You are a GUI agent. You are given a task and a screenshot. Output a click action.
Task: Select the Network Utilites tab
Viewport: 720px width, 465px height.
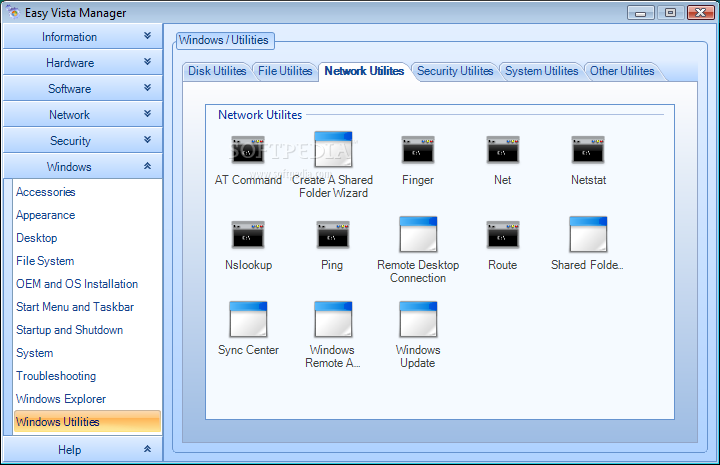[x=364, y=71]
